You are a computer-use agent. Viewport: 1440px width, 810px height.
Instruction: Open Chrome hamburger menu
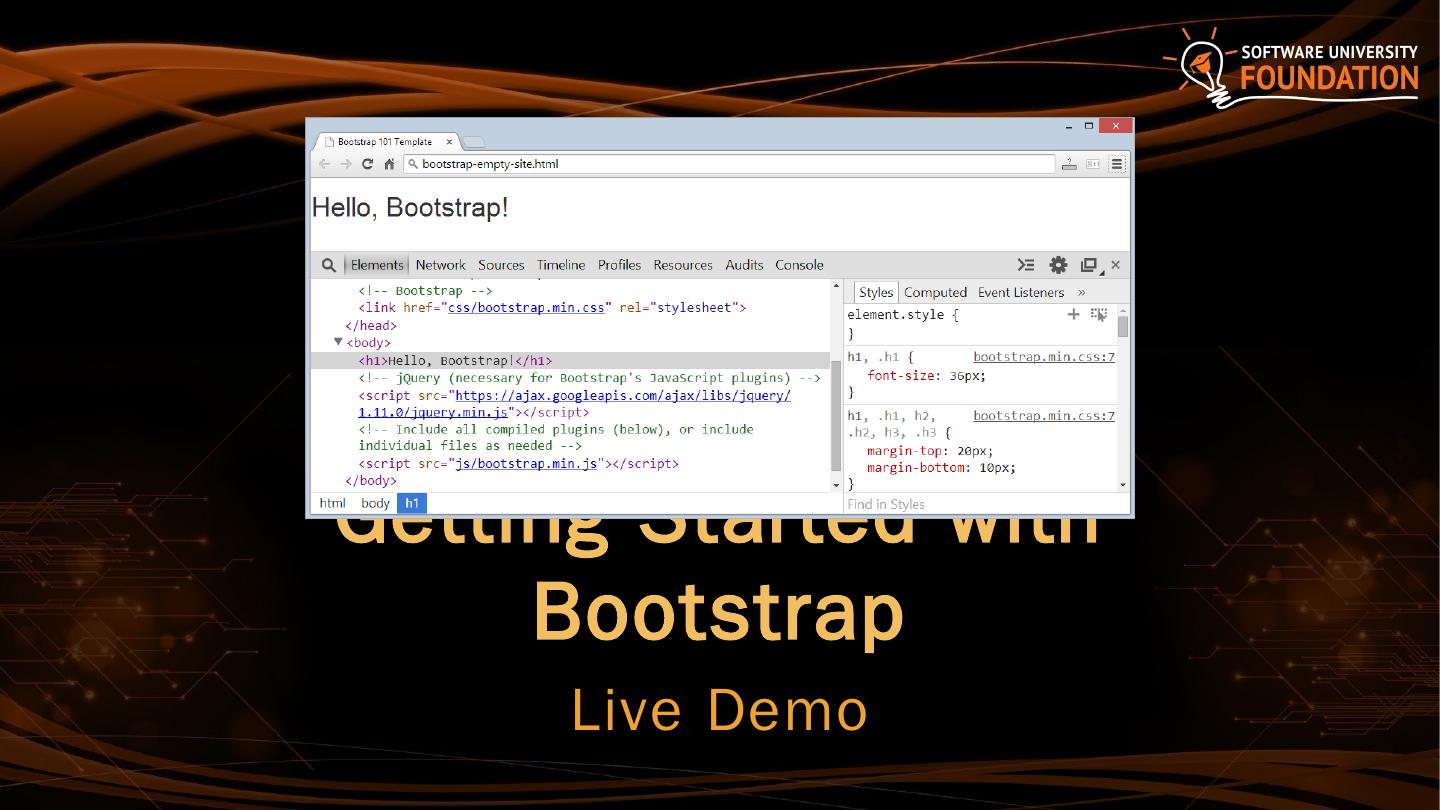[1117, 164]
